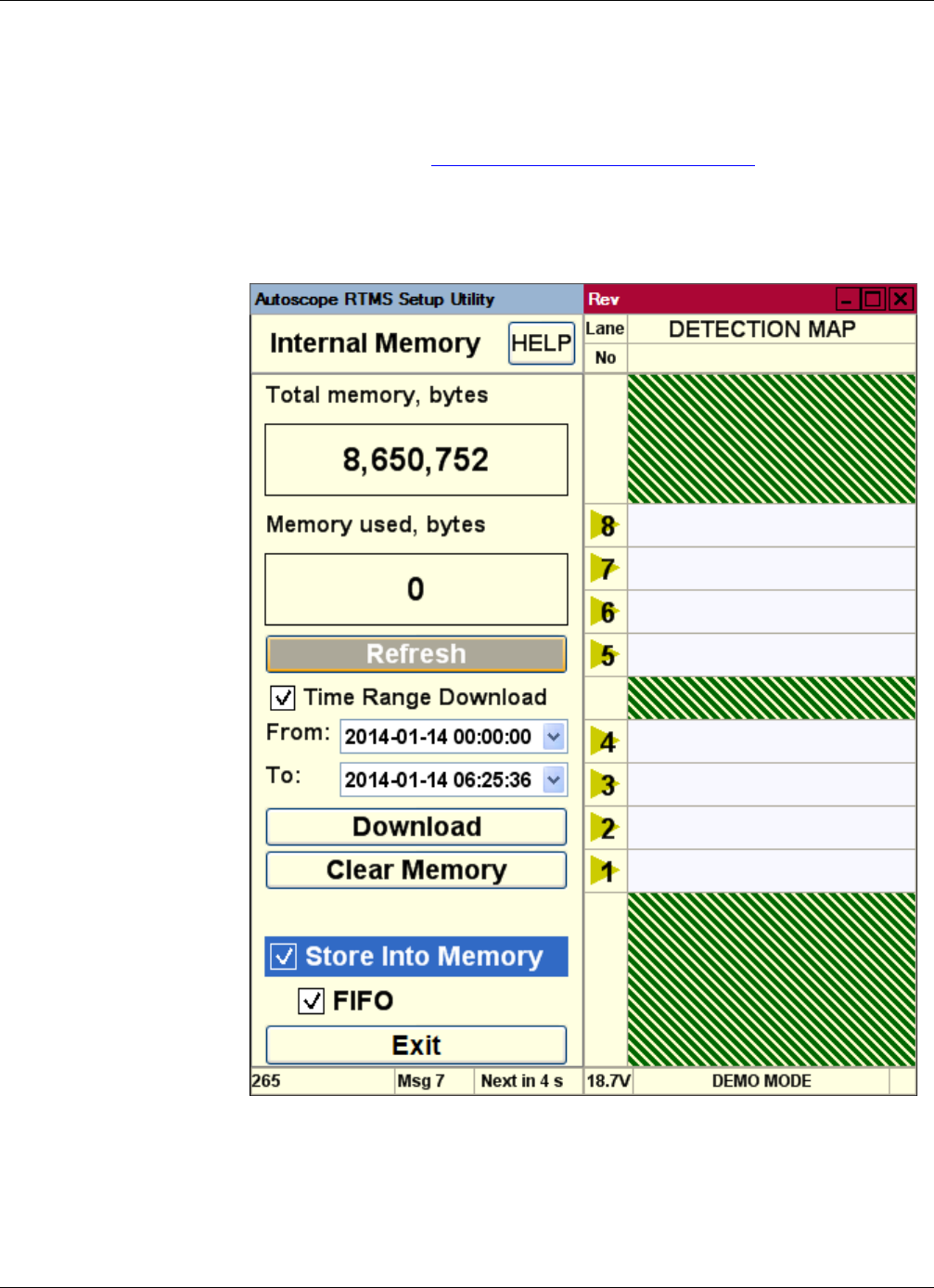The image size is (934, 1288).
Task: Close the Rev window
Action: pos(901,299)
